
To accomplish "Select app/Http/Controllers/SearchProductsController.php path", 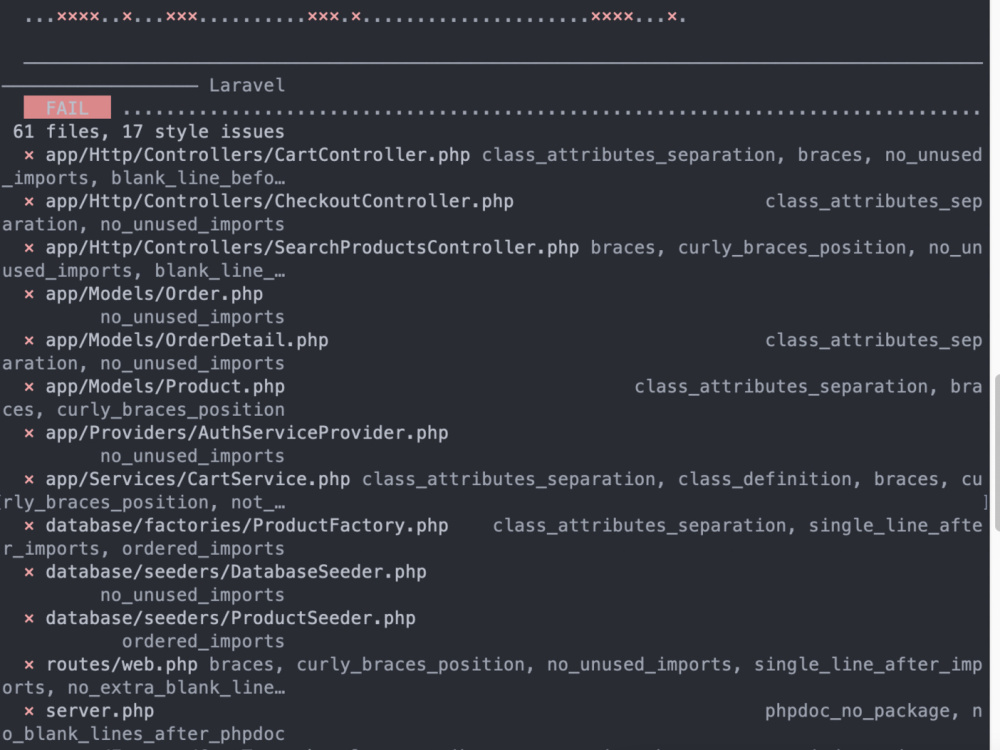I will point(312,247).
